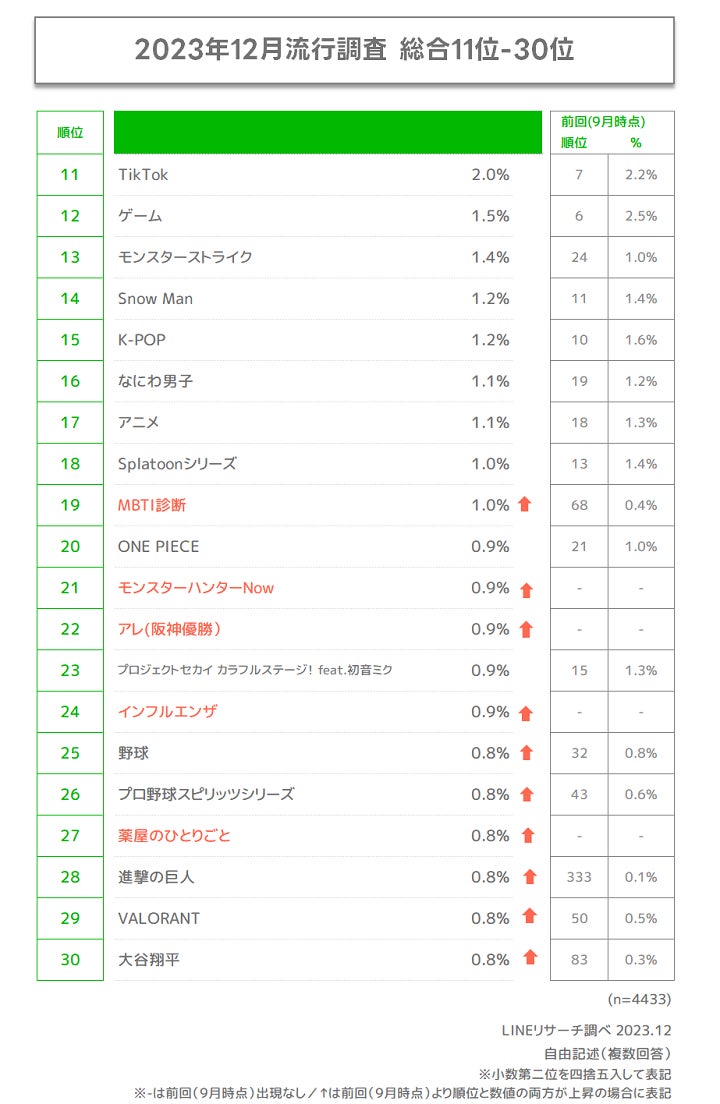
Task: Click the up arrow in the VALORANT row
Action: coord(530,917)
